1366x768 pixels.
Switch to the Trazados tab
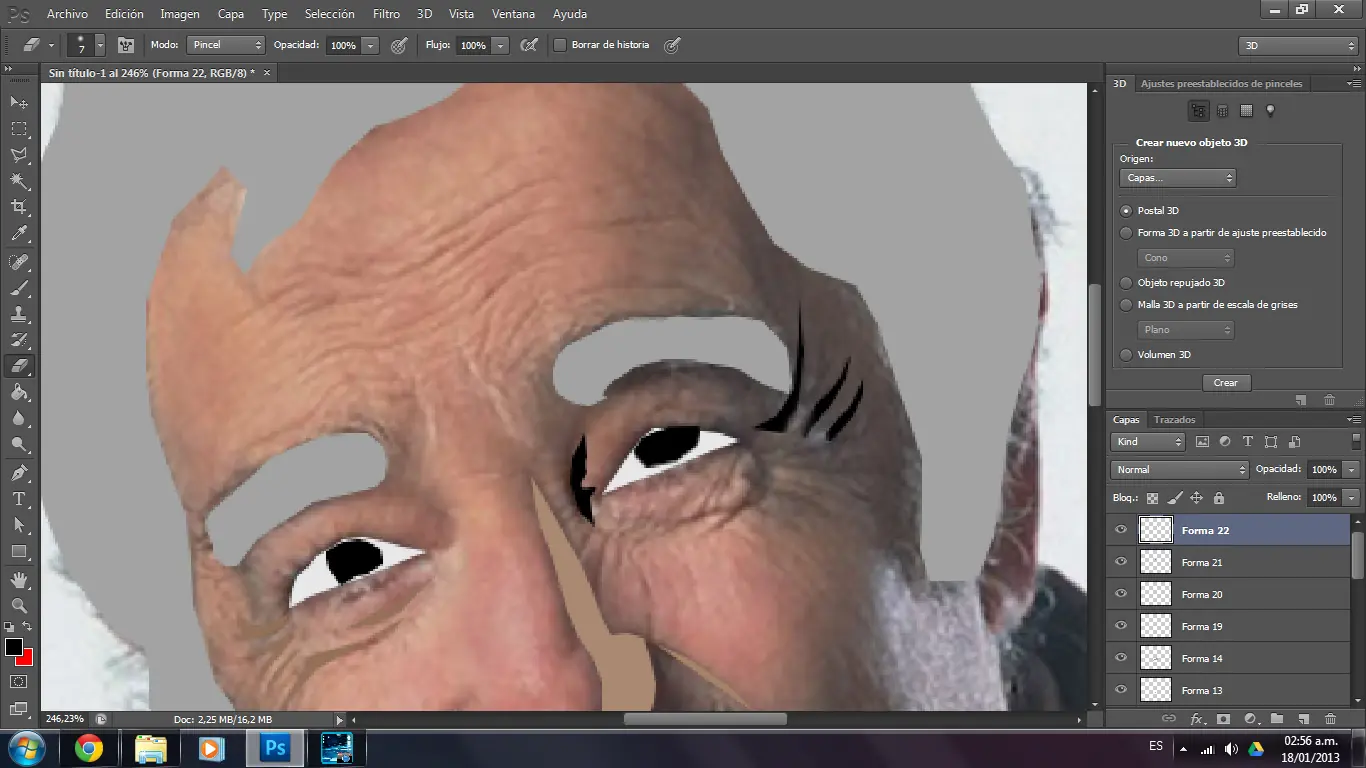[1174, 420]
